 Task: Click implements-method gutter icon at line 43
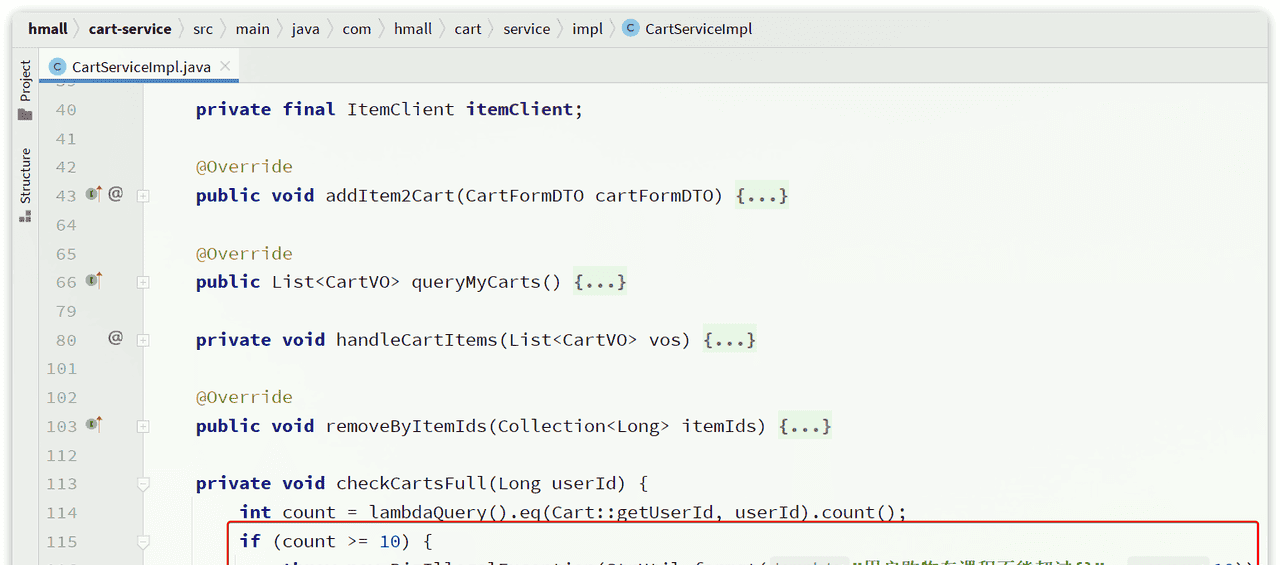[x=94, y=194]
